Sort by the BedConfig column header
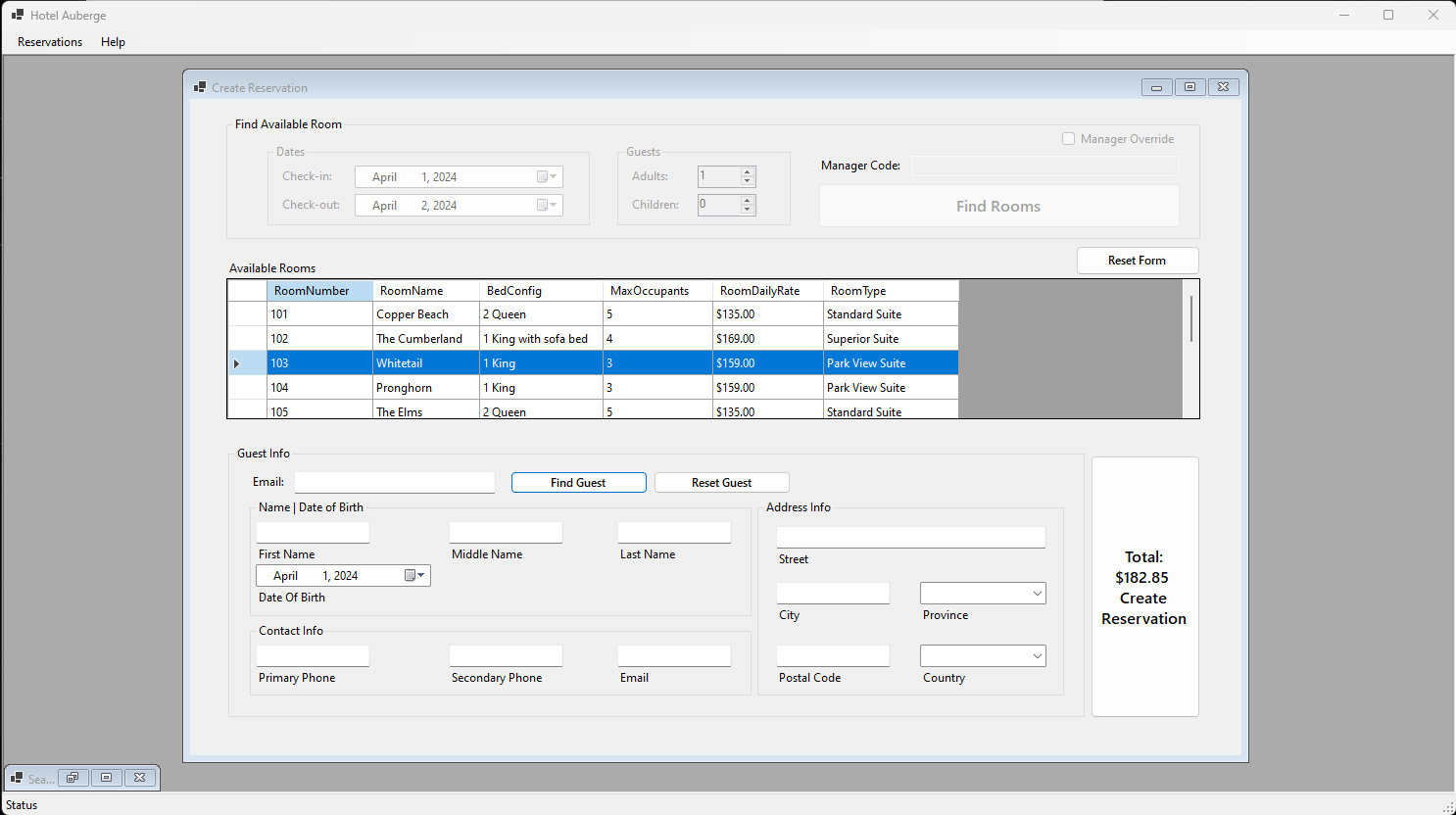Viewport: 1456px width, 815px height. point(541,291)
